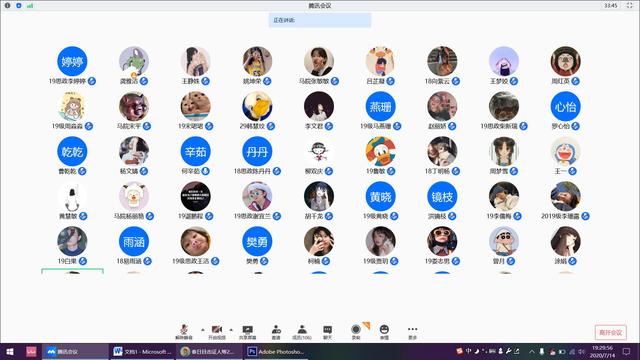Enter fullscreen using the top-right expand icon
640x360 pixels.
tap(629, 5)
